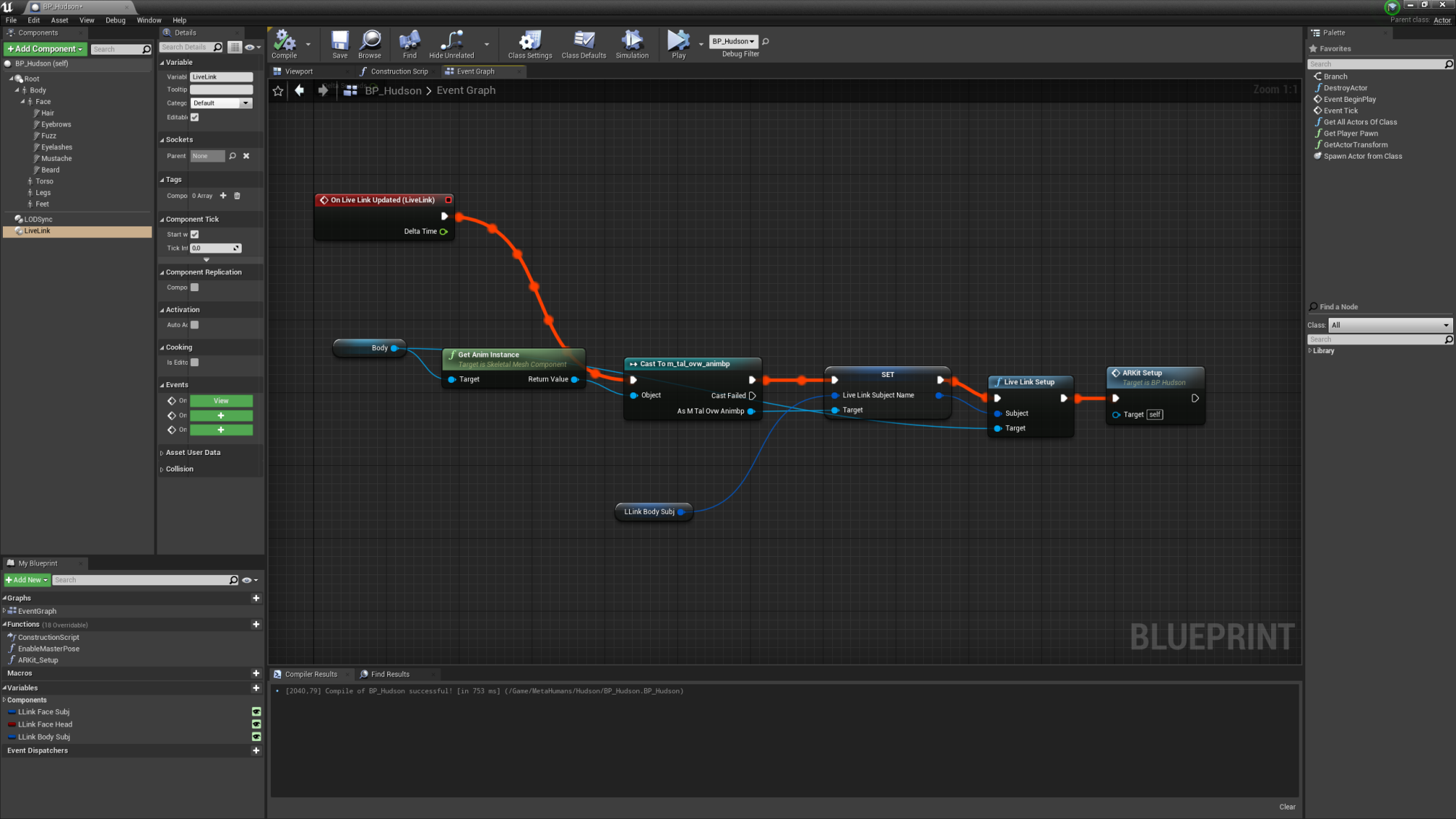Add a new Variable with plus icon
This screenshot has width=1456, height=819.
tap(256, 688)
